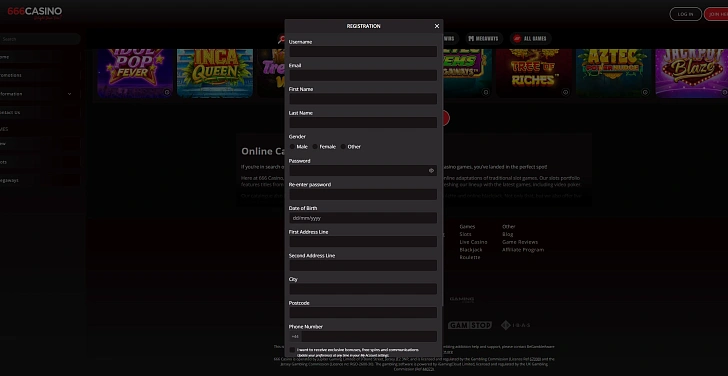The width and height of the screenshot is (728, 376).
Task: Focus the Username field
Action: click(363, 52)
